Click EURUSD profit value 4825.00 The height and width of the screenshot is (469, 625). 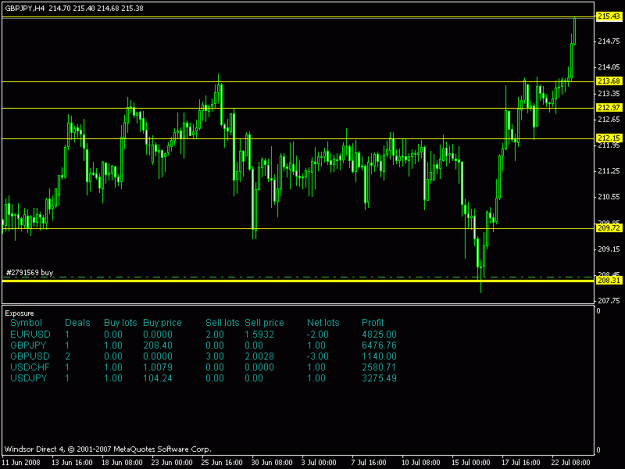[x=379, y=334]
